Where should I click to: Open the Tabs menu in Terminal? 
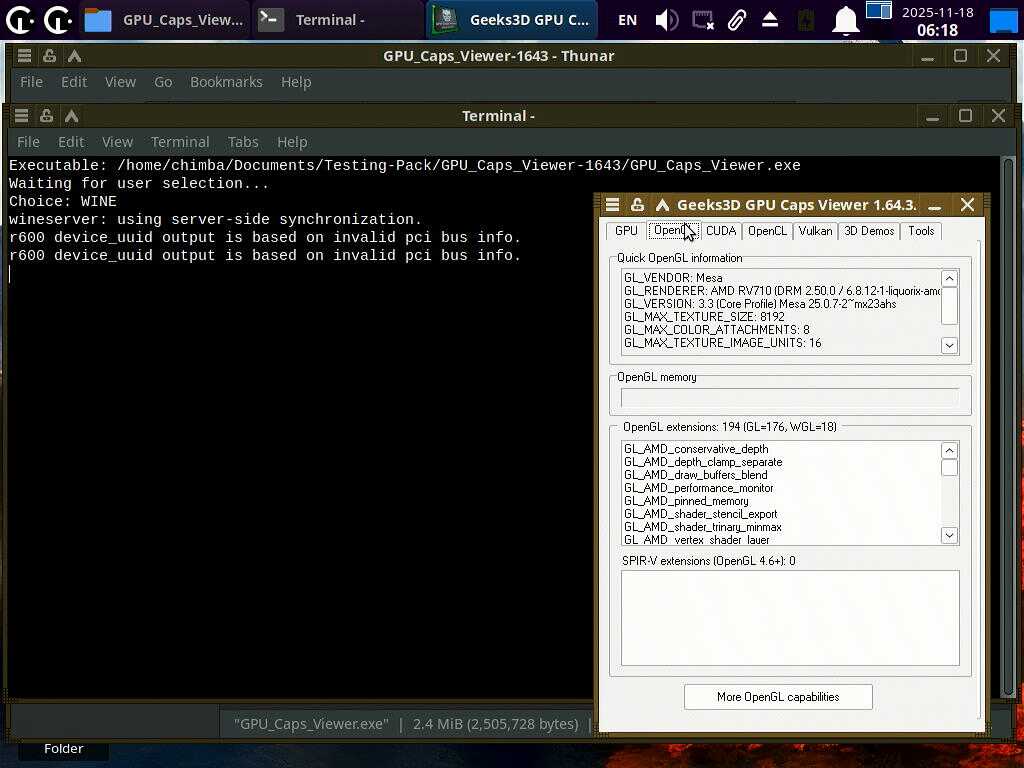click(243, 142)
